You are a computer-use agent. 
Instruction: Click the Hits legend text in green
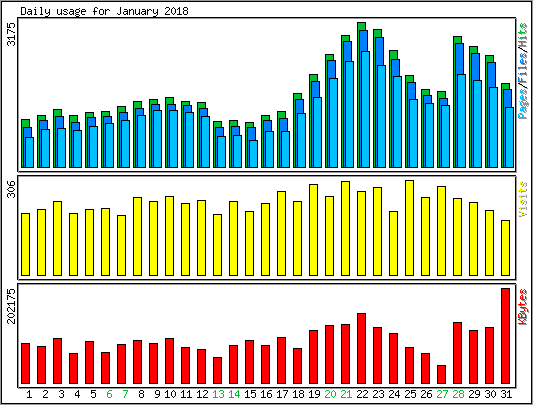pos(523,36)
